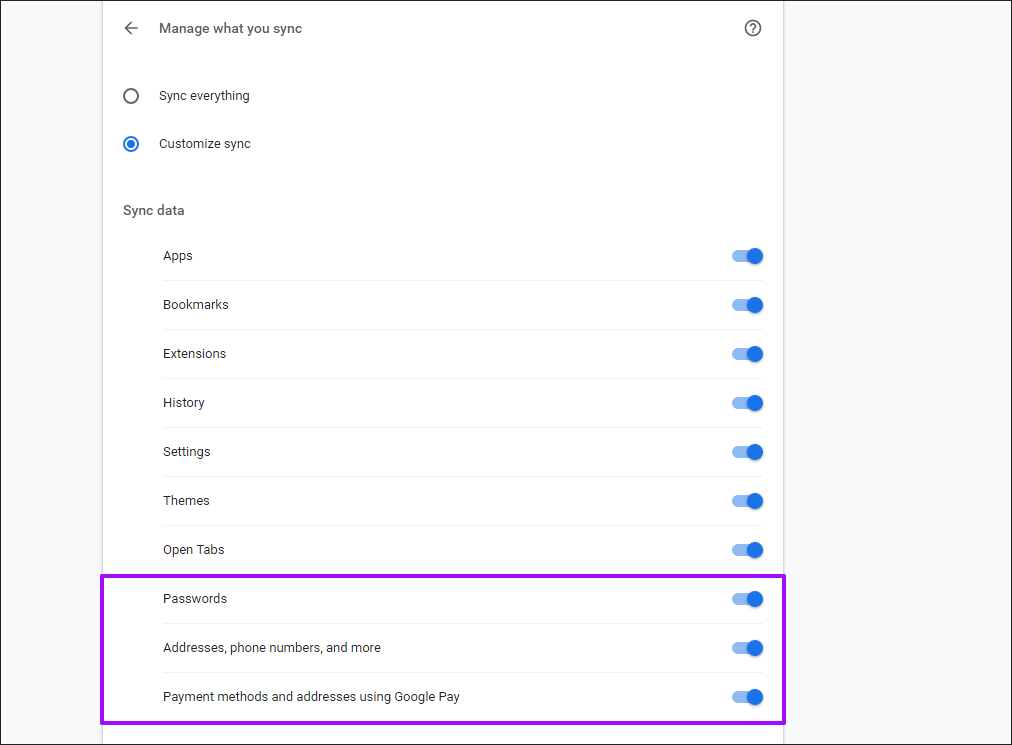Disable the Passwords sync toggle

(747, 599)
